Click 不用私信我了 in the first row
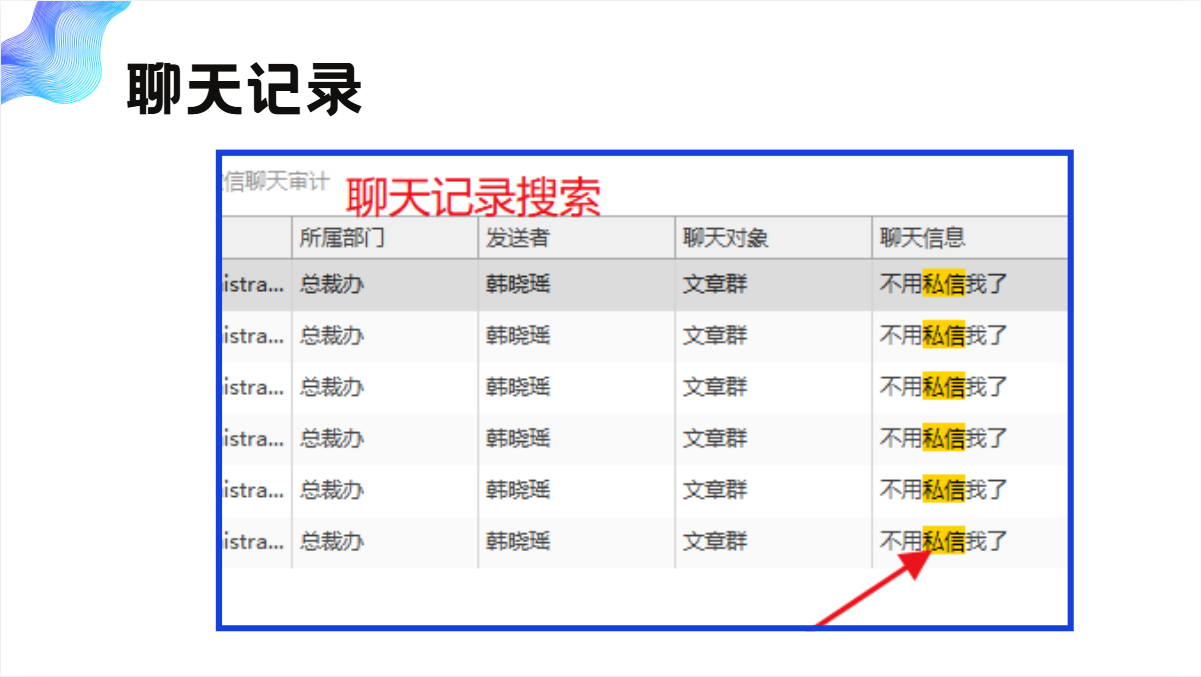The width and height of the screenshot is (1201, 677). [943, 284]
